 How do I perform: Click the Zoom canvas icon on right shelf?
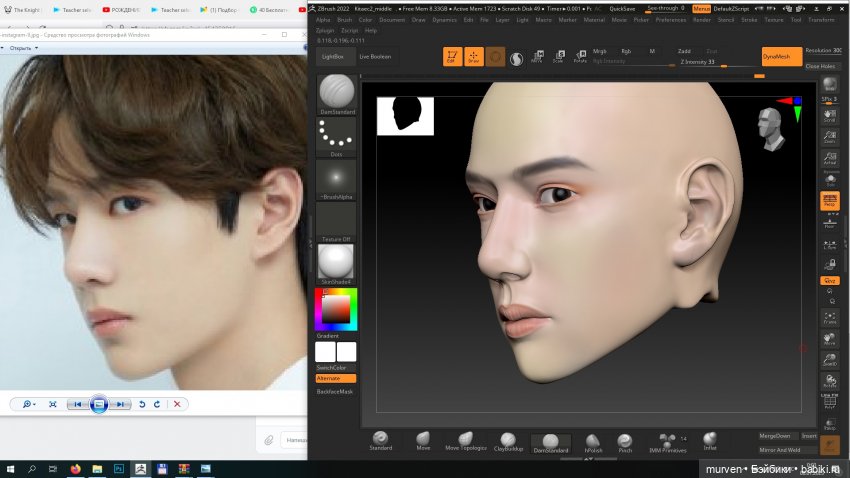point(829,137)
